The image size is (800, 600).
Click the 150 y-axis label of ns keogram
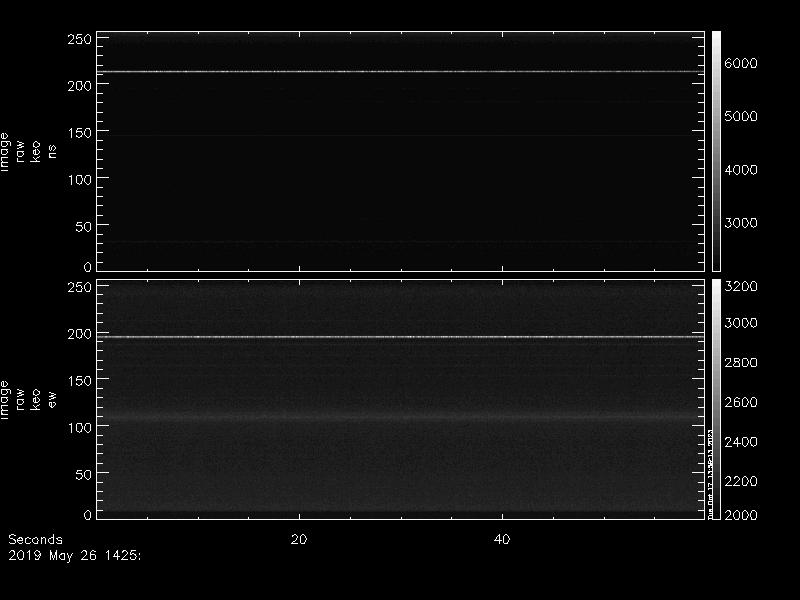(x=80, y=133)
